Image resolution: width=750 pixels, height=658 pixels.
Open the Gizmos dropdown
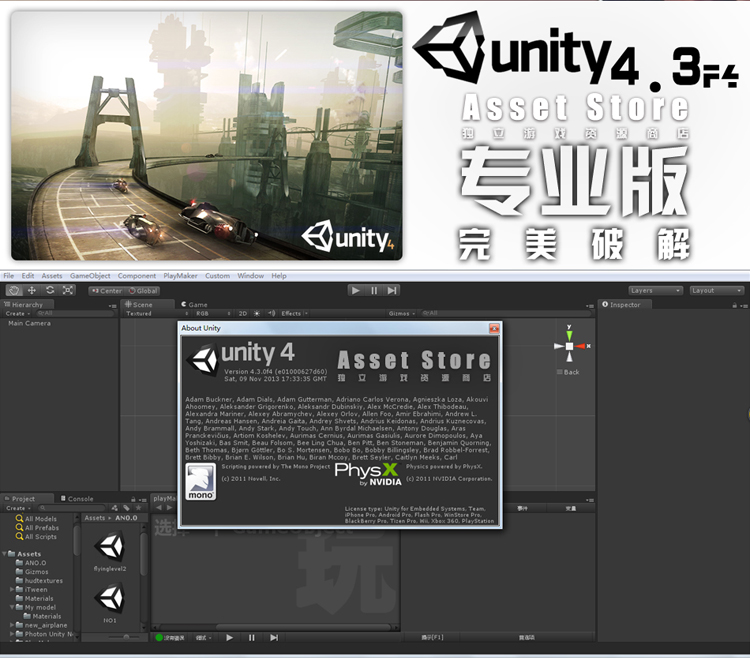pos(402,314)
